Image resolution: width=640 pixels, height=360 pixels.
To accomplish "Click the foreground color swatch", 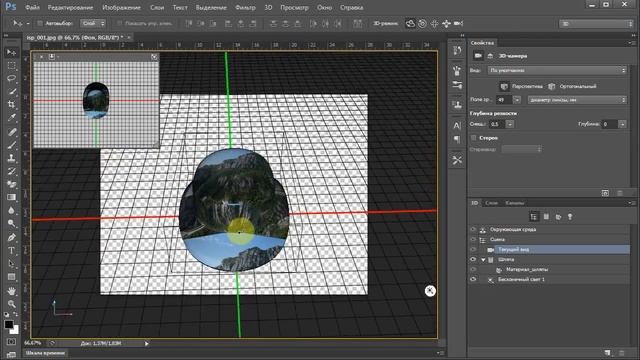I will 9,324.
